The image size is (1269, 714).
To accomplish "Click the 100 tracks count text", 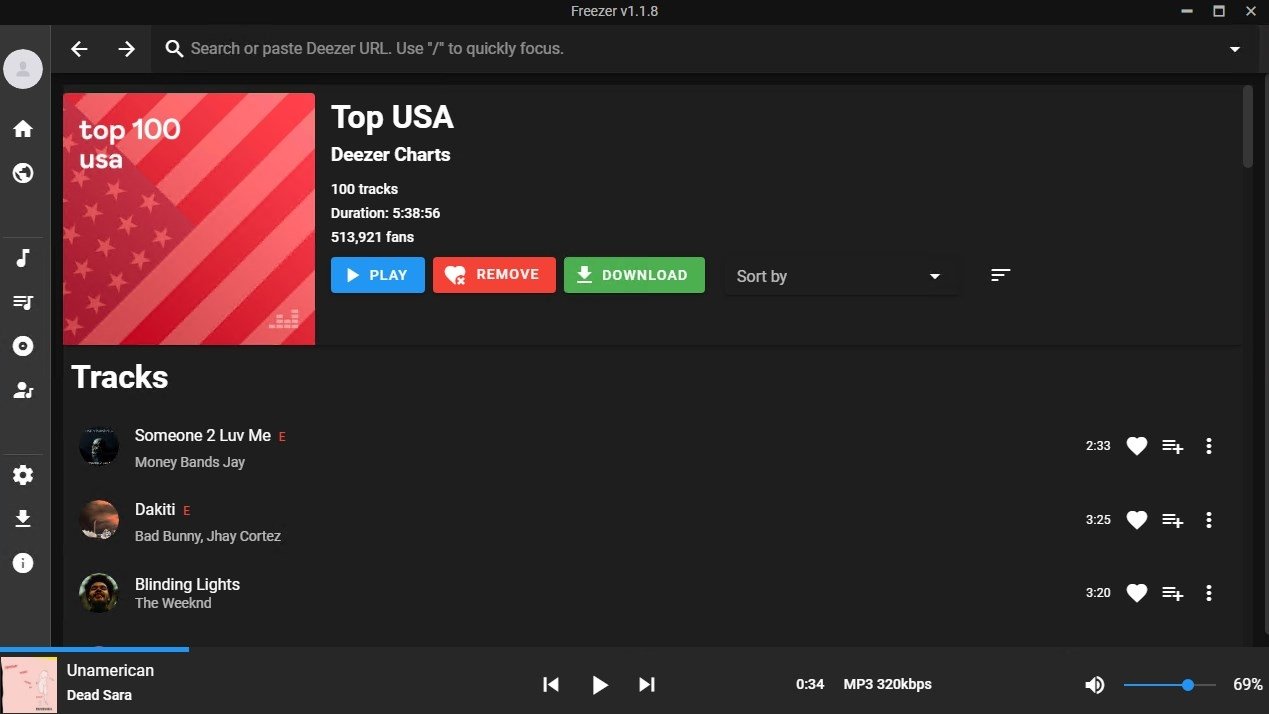I will (364, 189).
